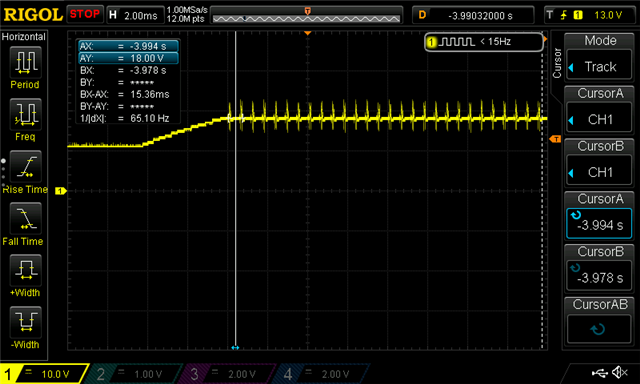
Task: Select the -Width measurement icon
Action: [x=25, y=322]
